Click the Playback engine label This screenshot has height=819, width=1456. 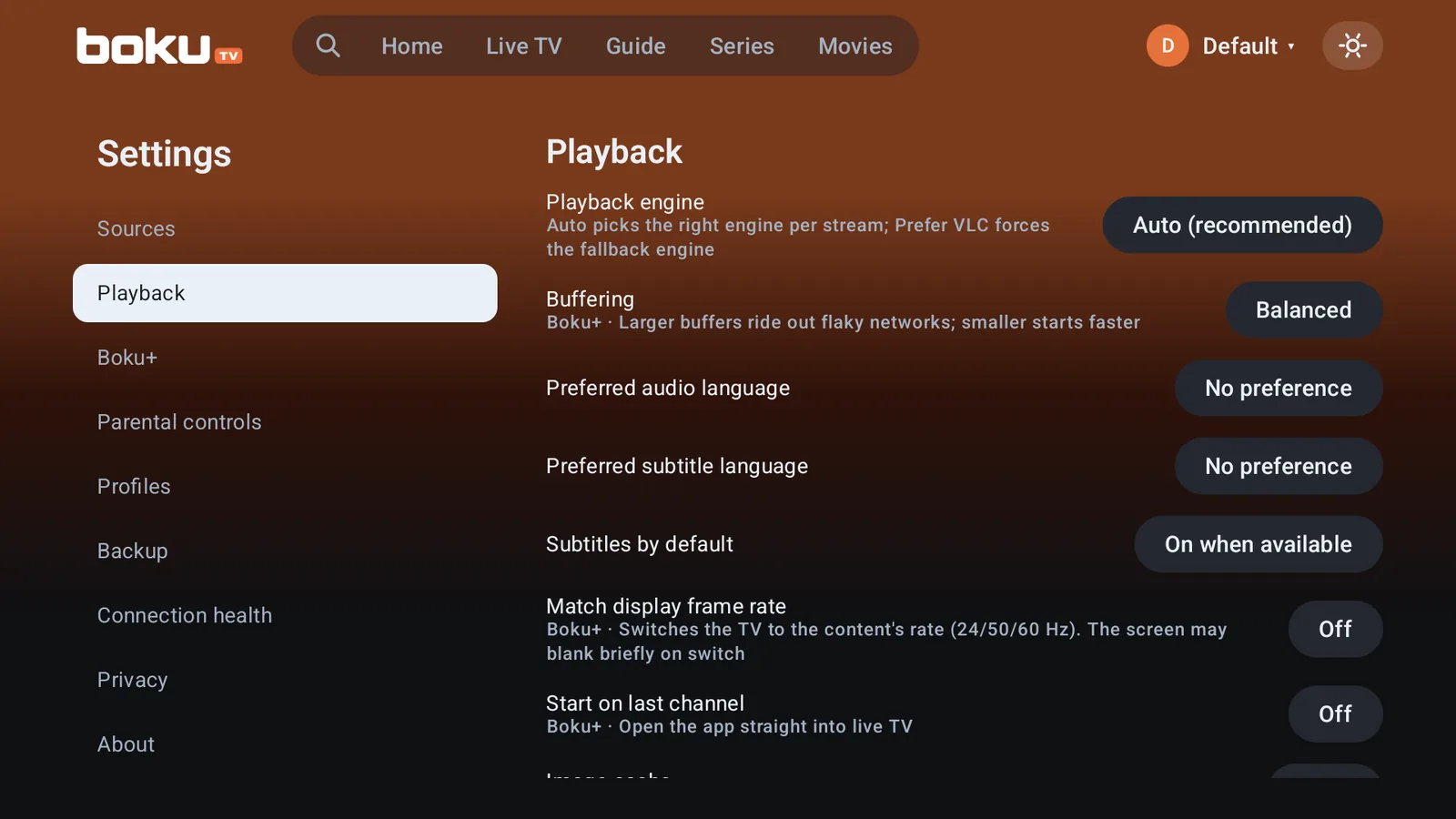pos(625,202)
